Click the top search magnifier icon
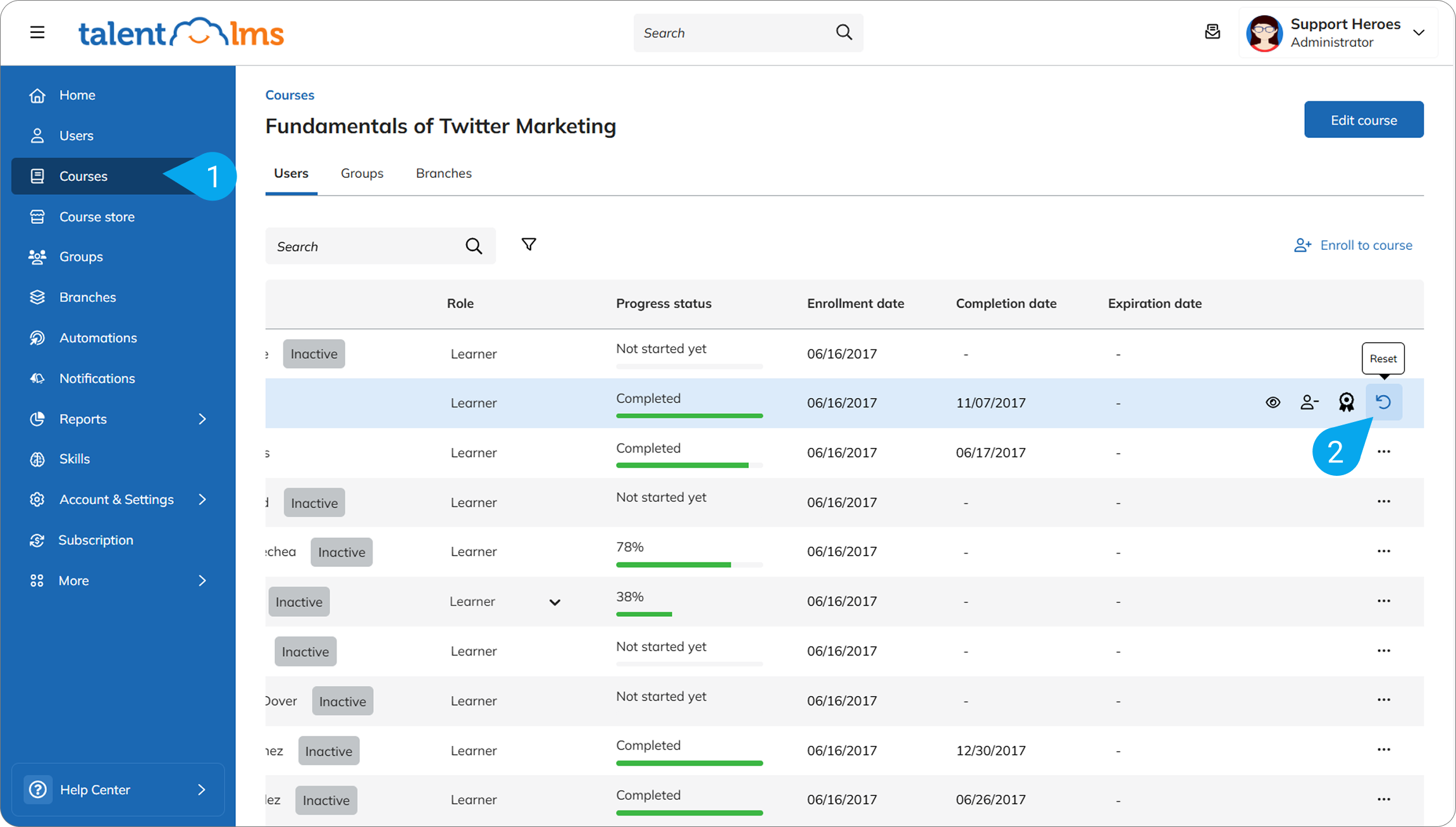Viewport: 1456px width, 827px height. click(x=844, y=32)
